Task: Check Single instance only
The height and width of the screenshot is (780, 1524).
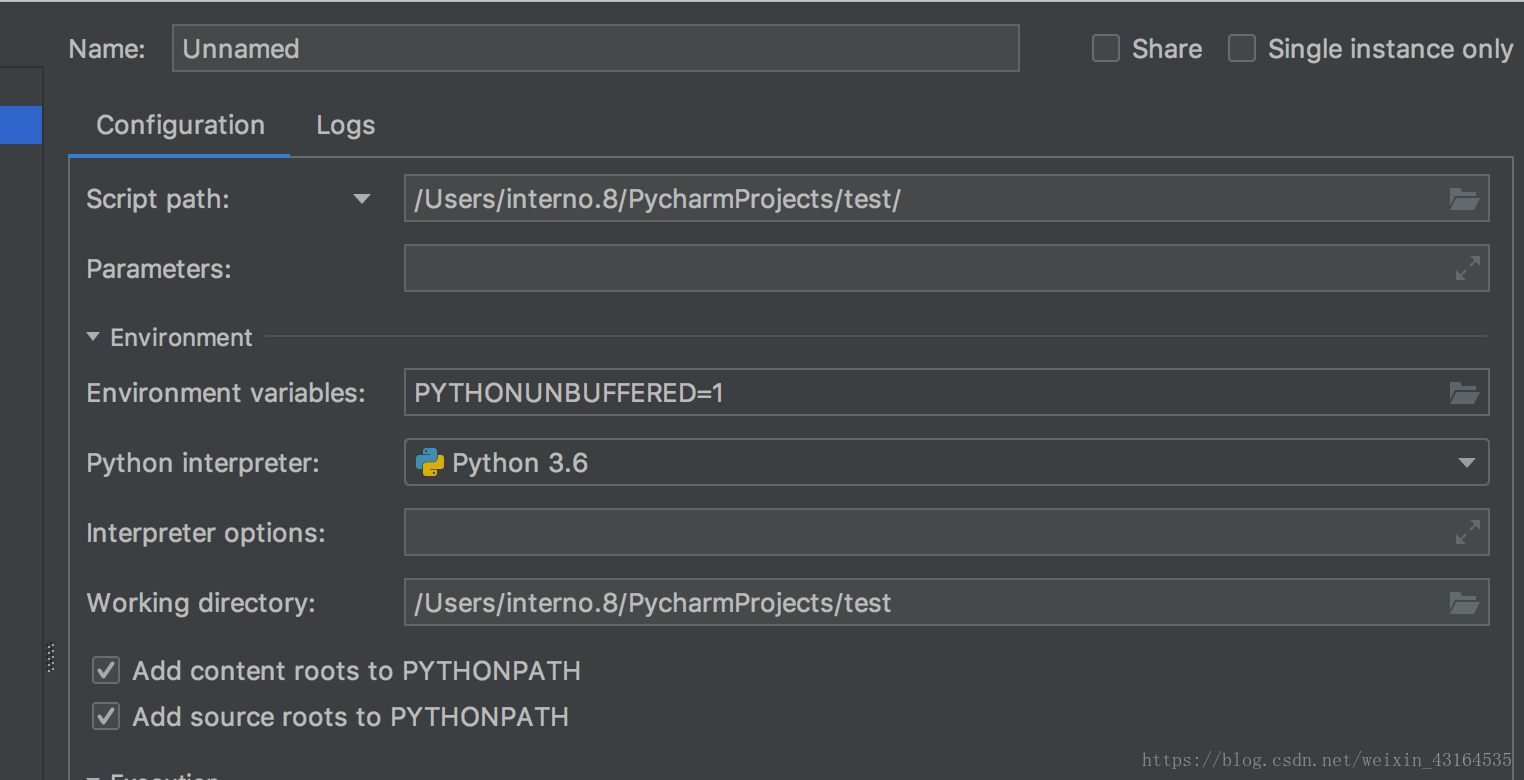Action: click(1241, 48)
